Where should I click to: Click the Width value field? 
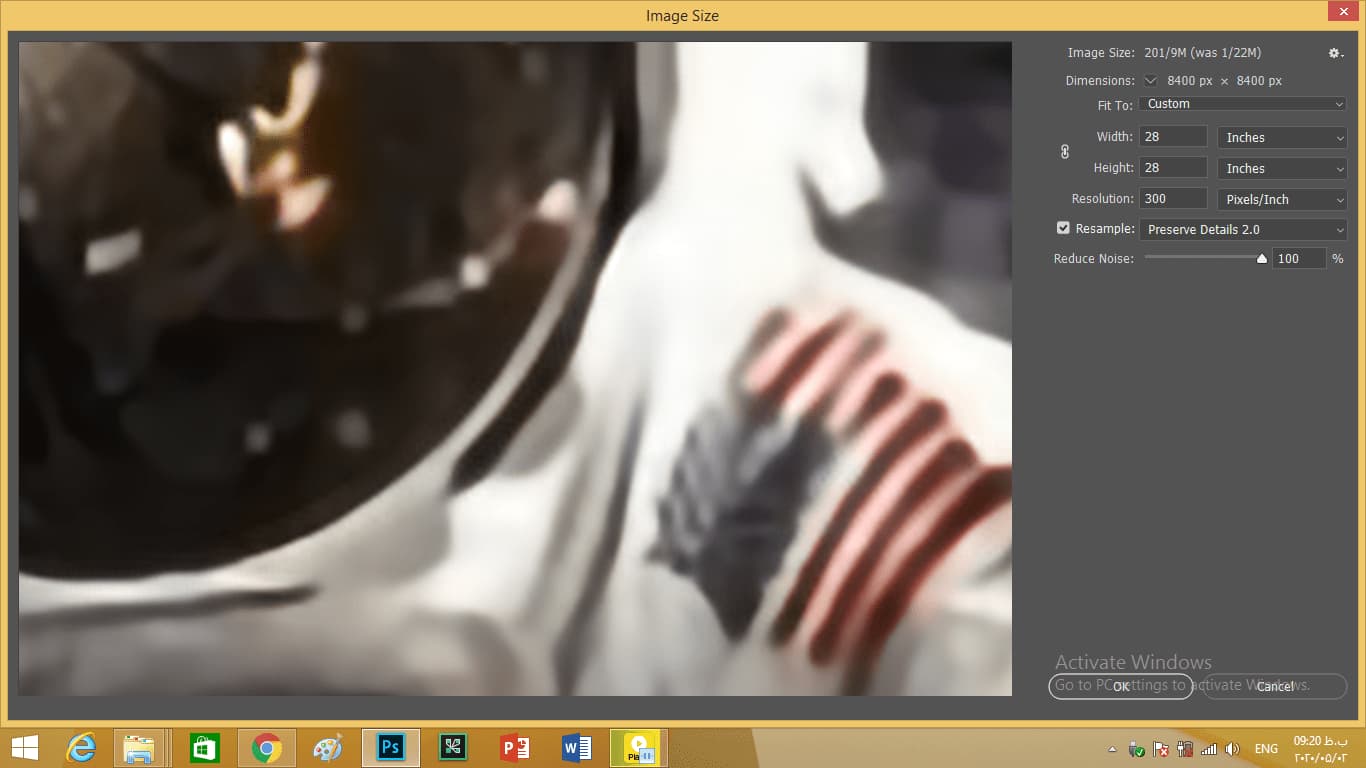[1173, 137]
